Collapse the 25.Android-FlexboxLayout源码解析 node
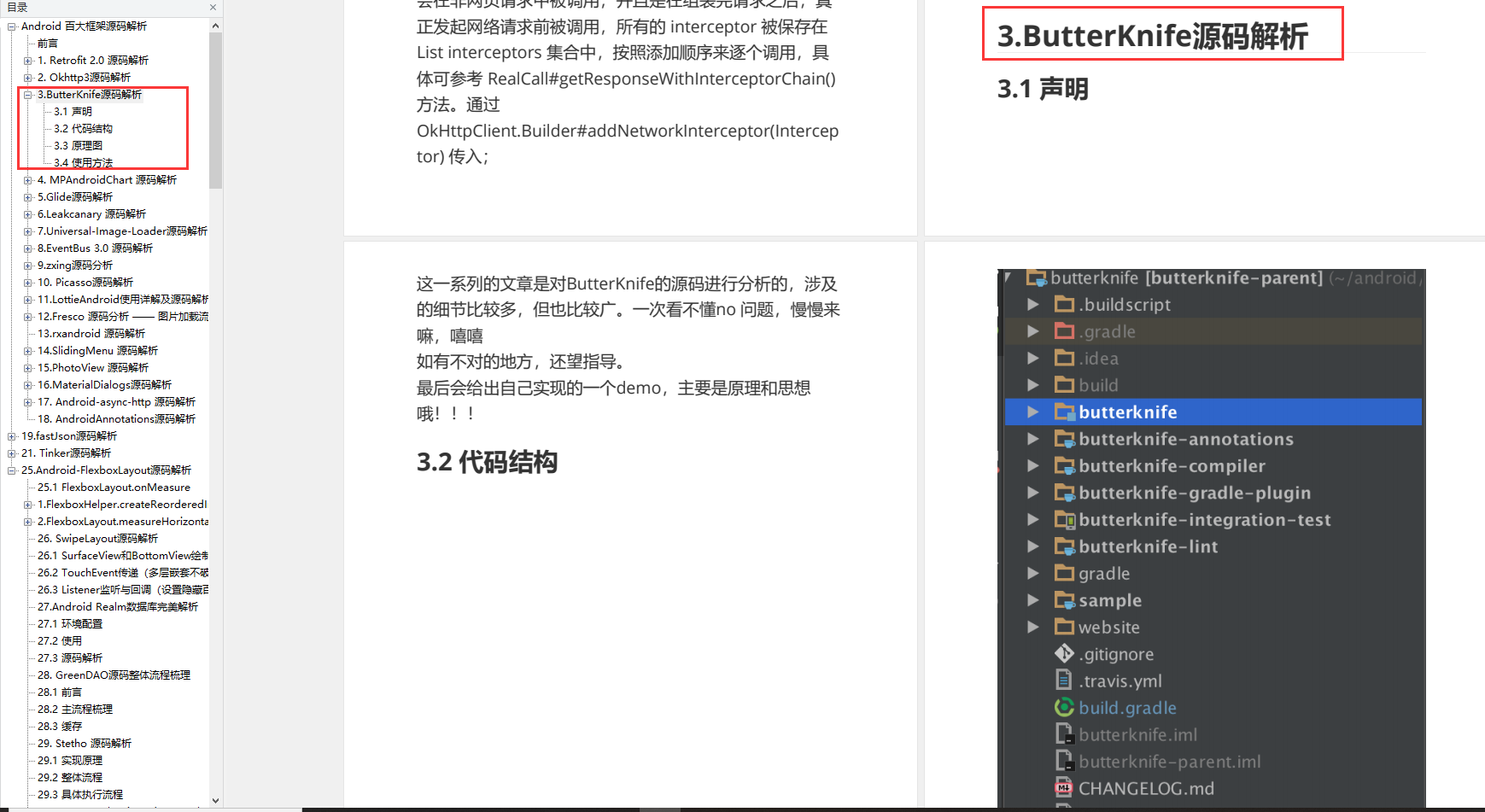Viewport: 1485px width, 812px height. 12,470
